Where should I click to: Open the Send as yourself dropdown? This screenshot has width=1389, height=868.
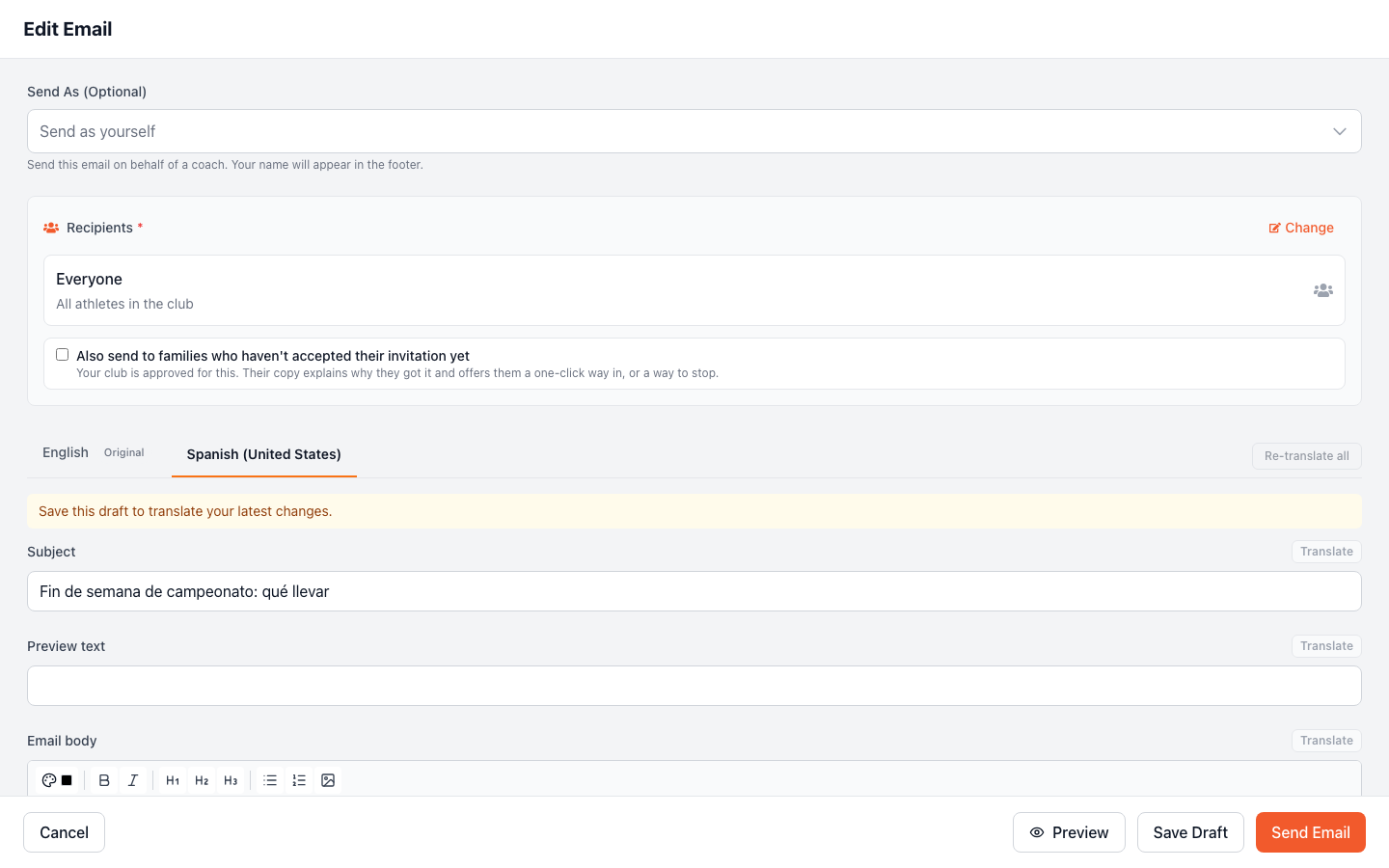tap(694, 131)
